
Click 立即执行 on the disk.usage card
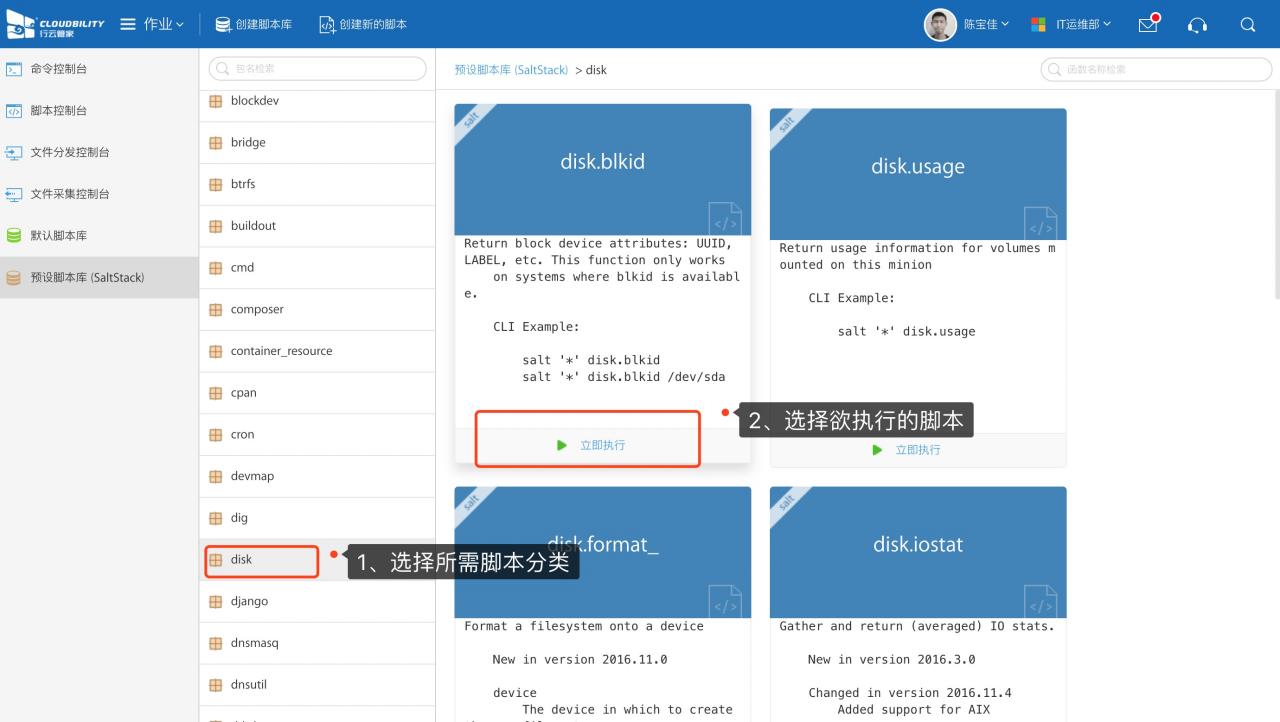coord(907,450)
